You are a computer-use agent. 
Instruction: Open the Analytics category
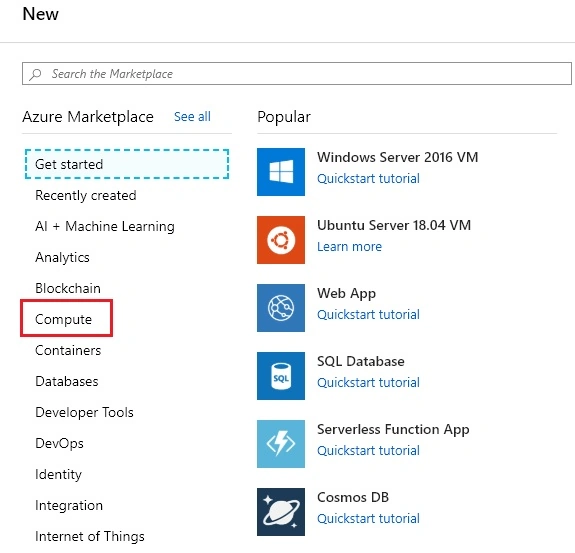click(62, 257)
